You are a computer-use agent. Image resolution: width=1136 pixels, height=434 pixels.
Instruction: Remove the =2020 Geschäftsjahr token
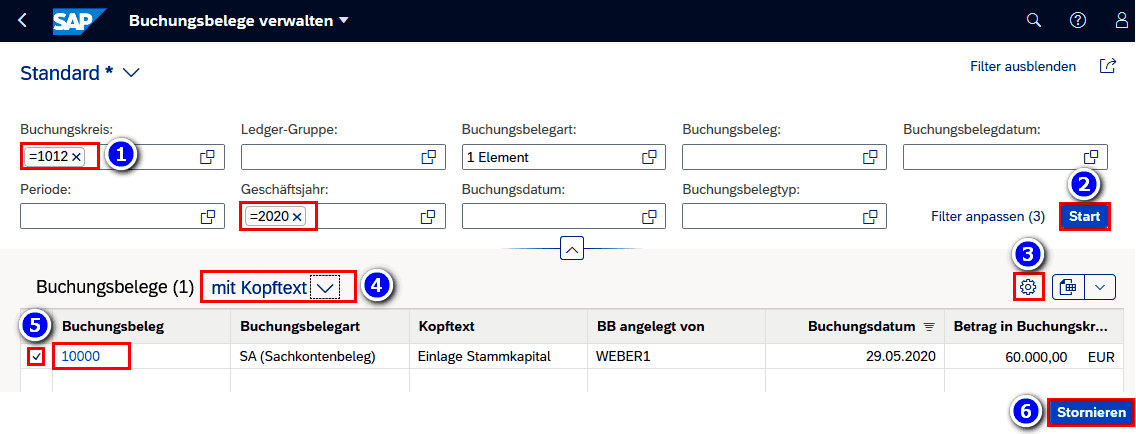coord(297,217)
